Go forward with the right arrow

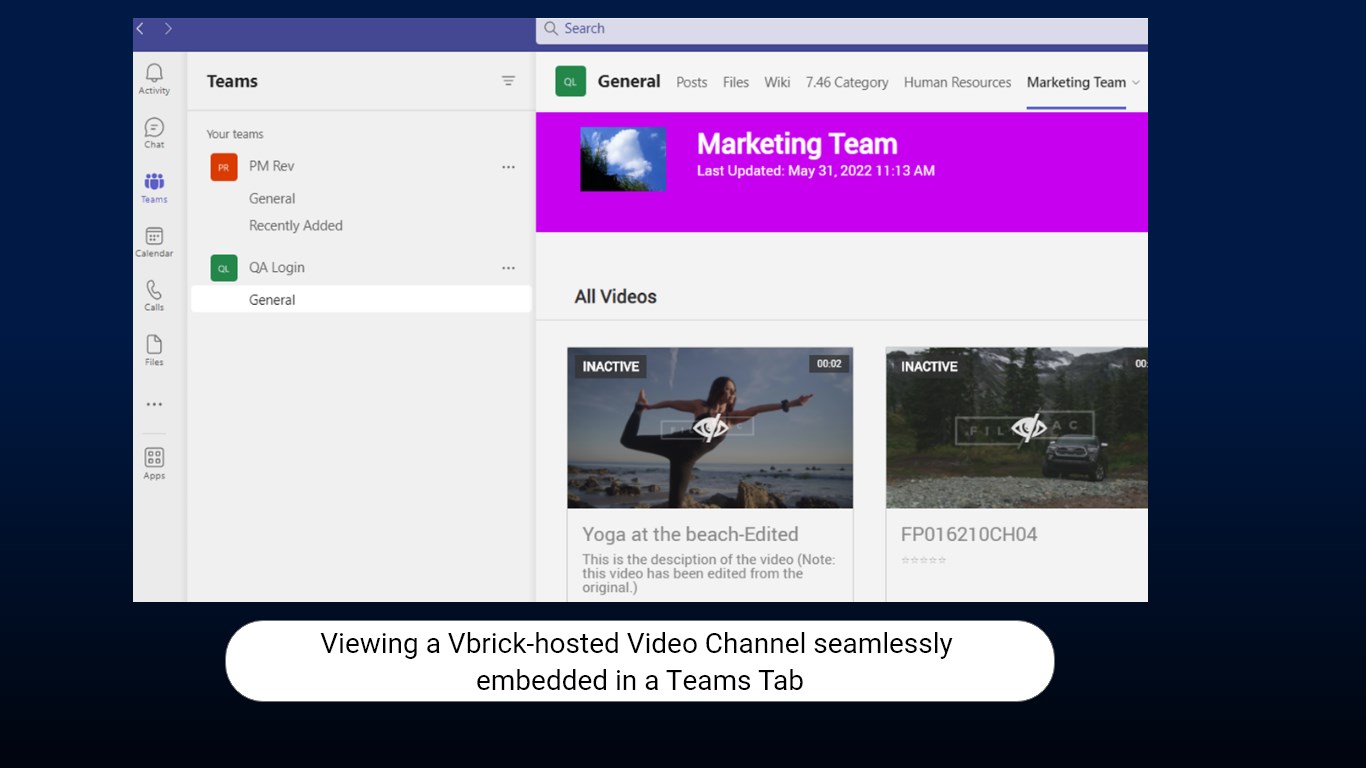coord(168,29)
